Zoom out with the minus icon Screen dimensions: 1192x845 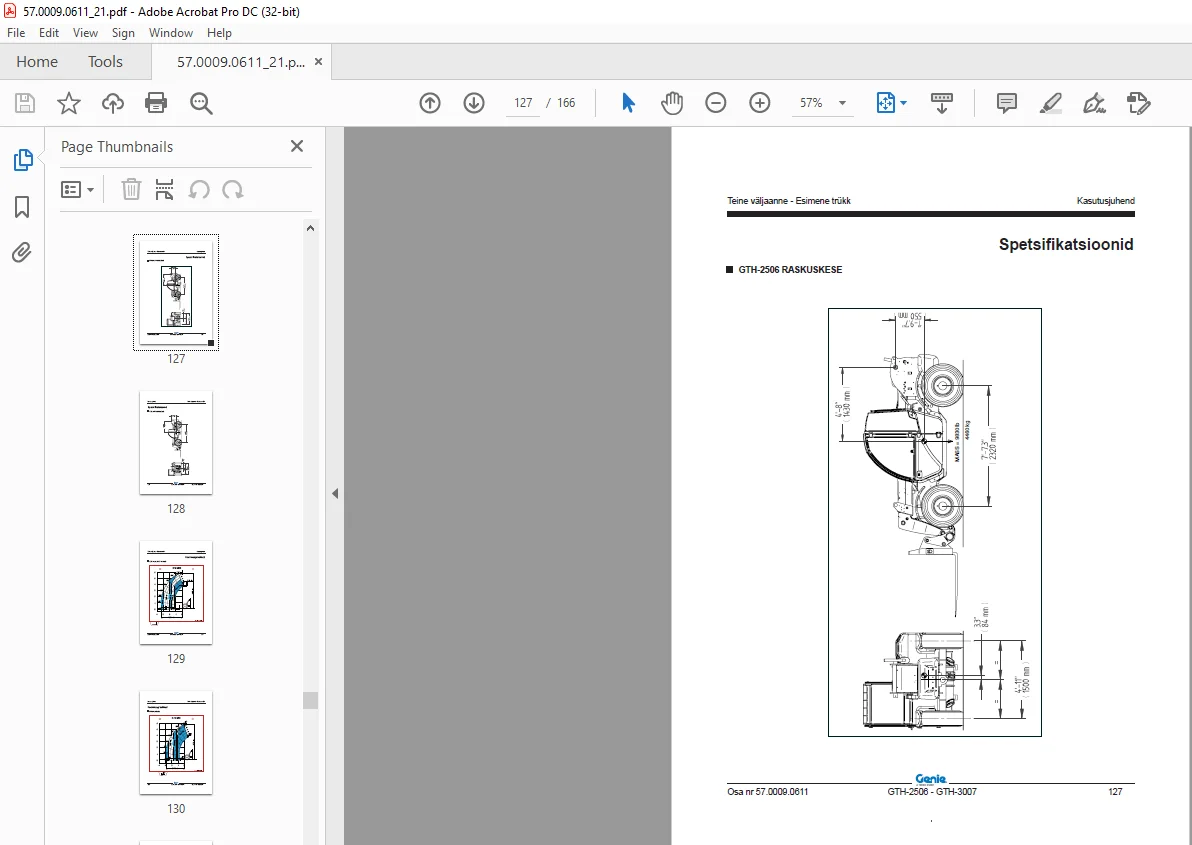(715, 103)
